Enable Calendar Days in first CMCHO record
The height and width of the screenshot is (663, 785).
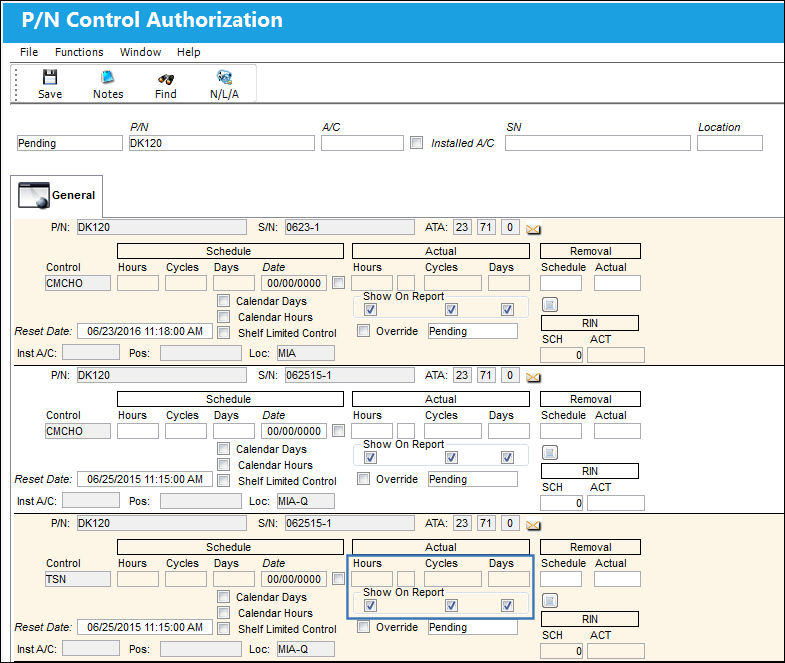tap(223, 300)
